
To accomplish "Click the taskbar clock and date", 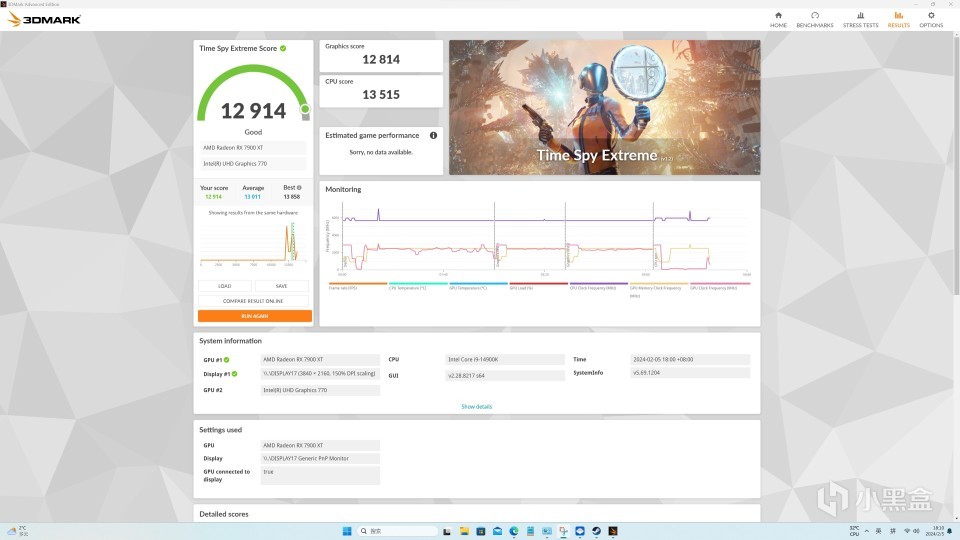I will tap(937, 531).
